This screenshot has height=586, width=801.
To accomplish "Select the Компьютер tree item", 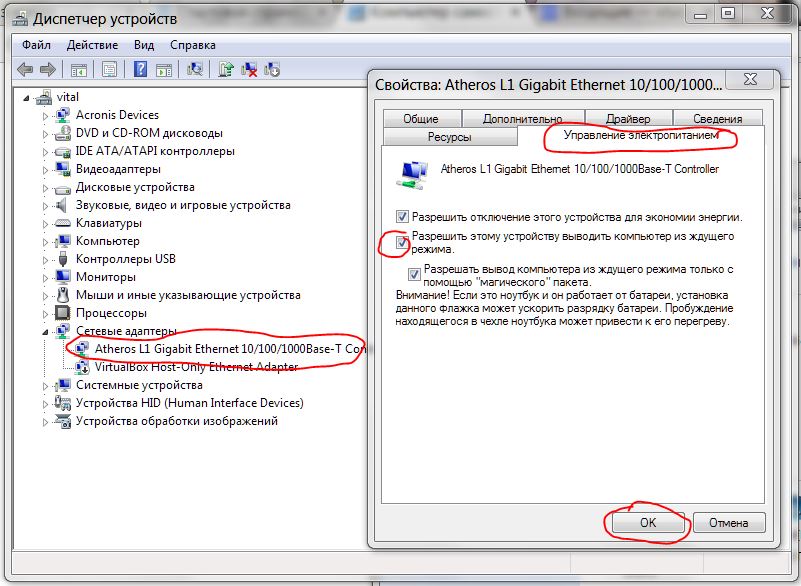I will click(108, 241).
